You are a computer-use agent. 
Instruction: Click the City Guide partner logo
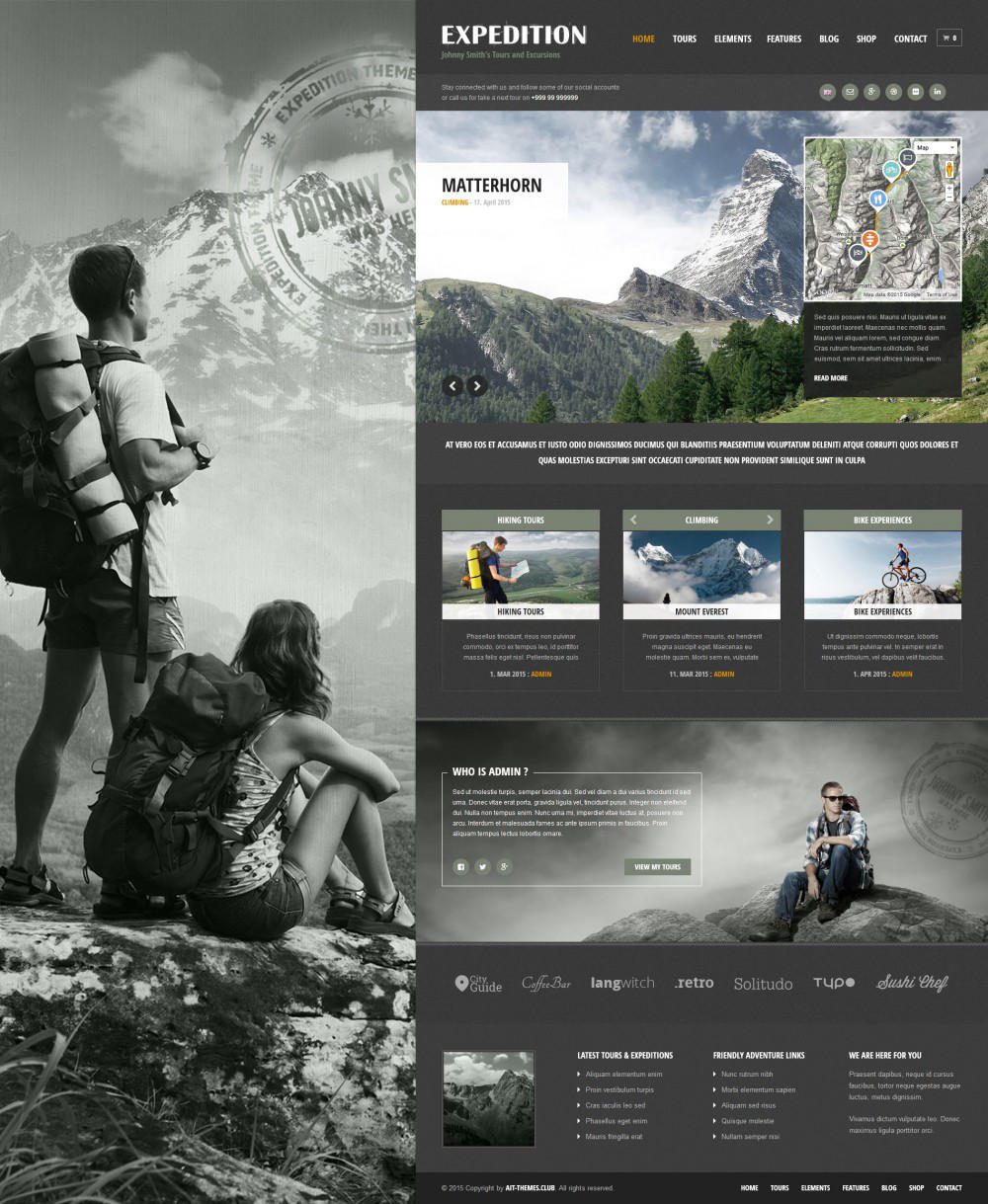click(x=478, y=983)
